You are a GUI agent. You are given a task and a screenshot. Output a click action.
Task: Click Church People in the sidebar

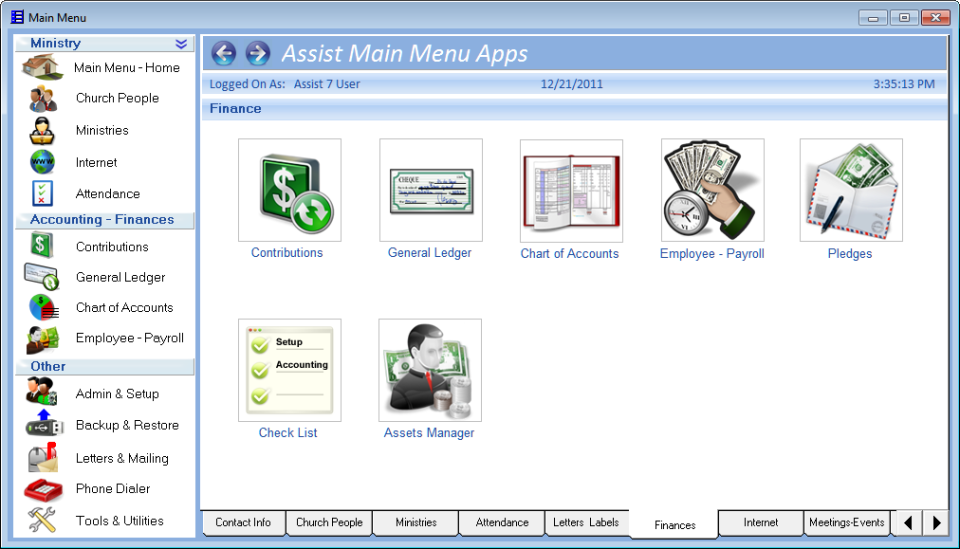[117, 98]
